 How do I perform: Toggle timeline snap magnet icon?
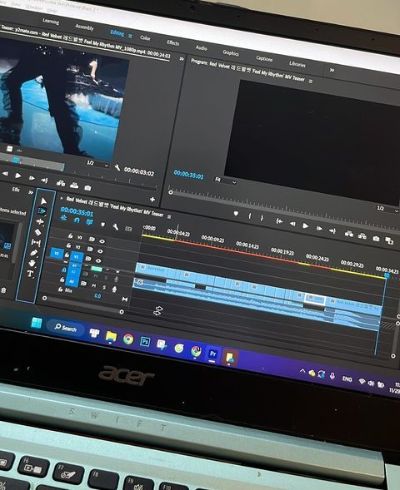[77, 220]
